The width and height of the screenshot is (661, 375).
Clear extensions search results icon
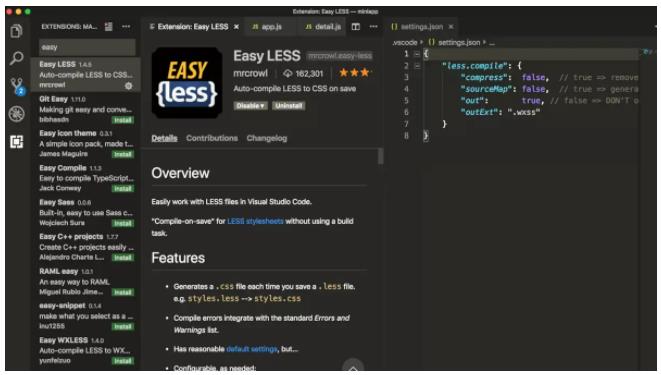[108, 27]
